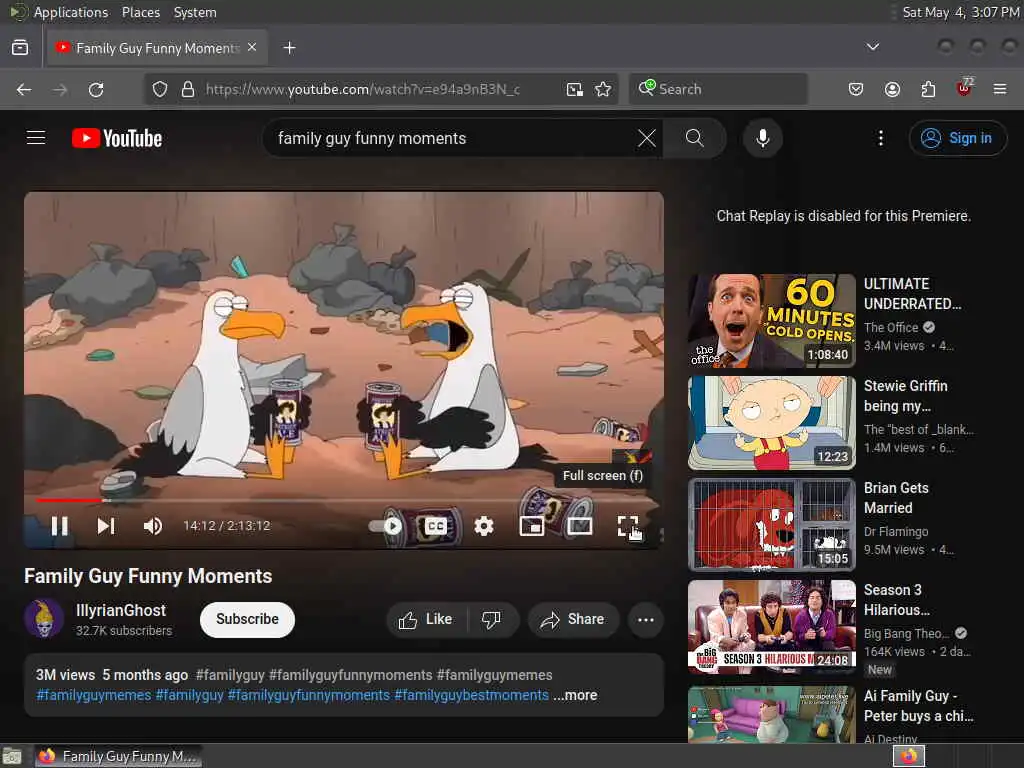
Task: Toggle closed captions CC
Action: pyautogui.click(x=436, y=526)
